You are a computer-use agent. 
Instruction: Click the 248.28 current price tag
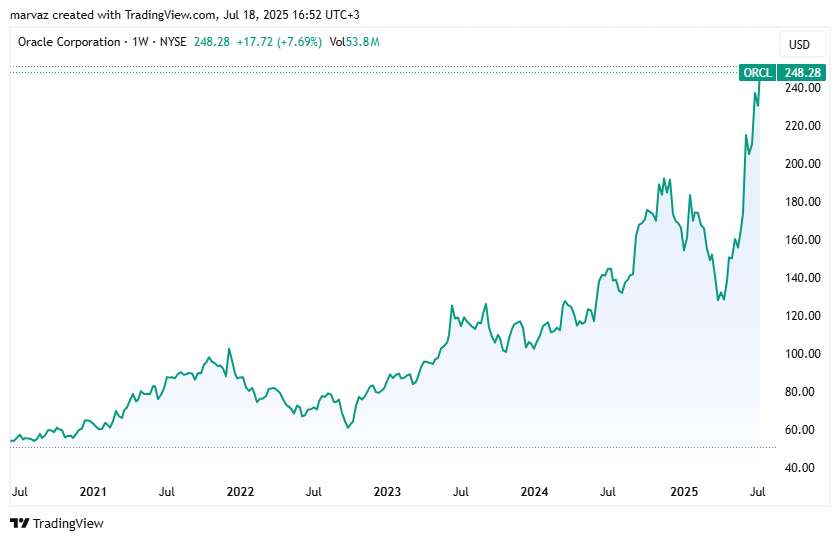pos(801,73)
